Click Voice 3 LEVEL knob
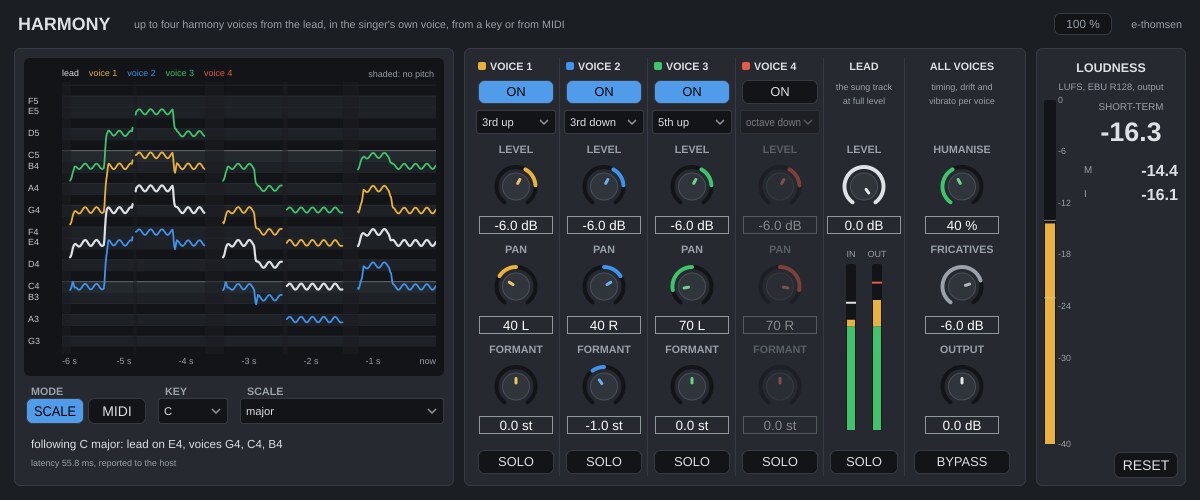This screenshot has width=1200, height=500. point(692,186)
